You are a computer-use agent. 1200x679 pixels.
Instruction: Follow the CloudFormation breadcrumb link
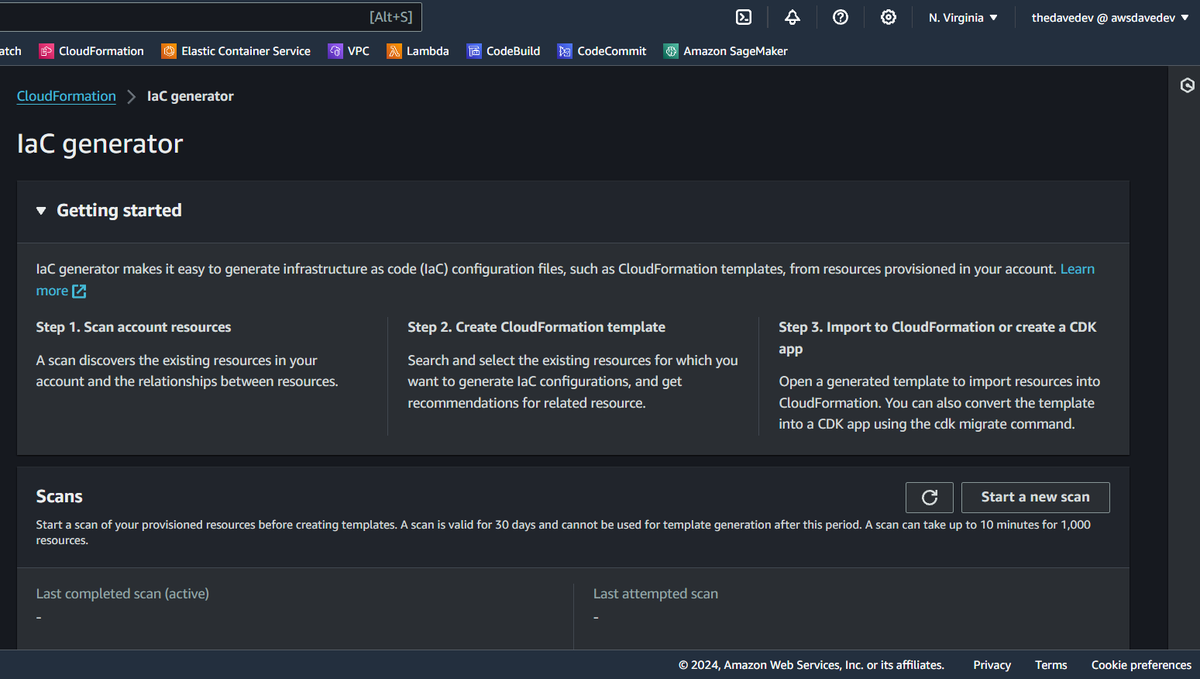pos(66,96)
